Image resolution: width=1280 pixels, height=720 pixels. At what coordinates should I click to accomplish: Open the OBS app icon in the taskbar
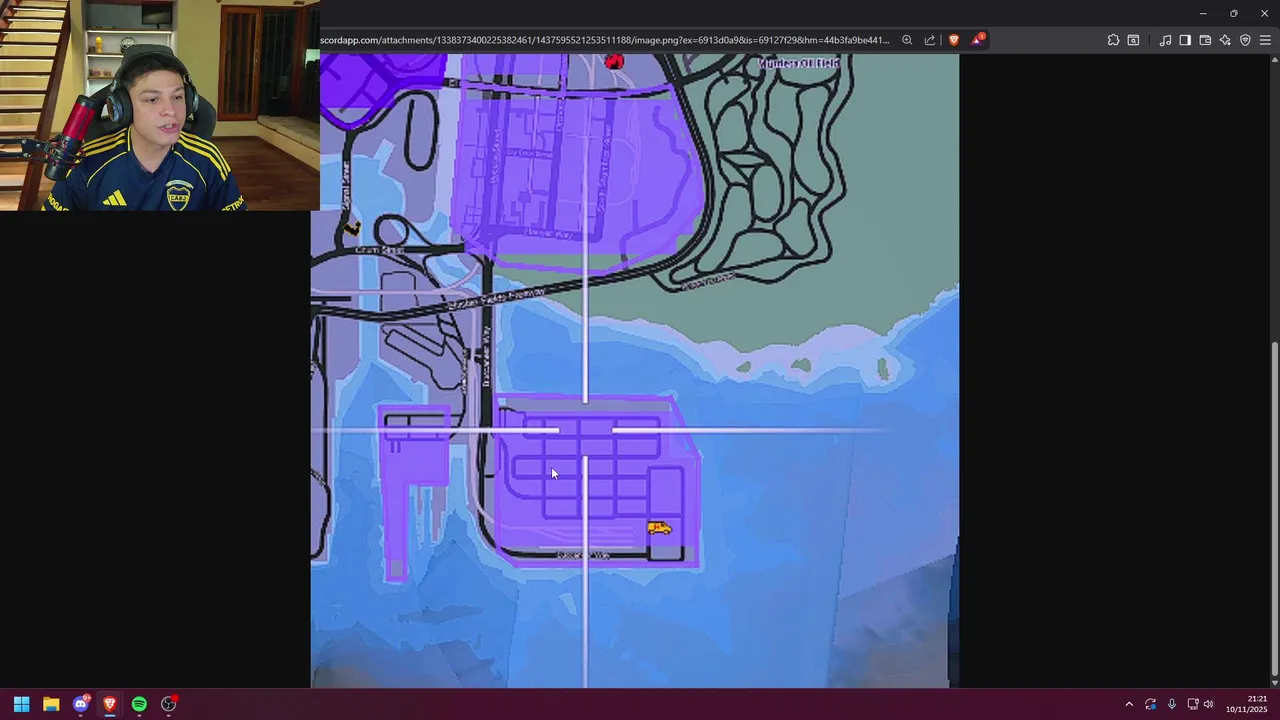point(169,704)
